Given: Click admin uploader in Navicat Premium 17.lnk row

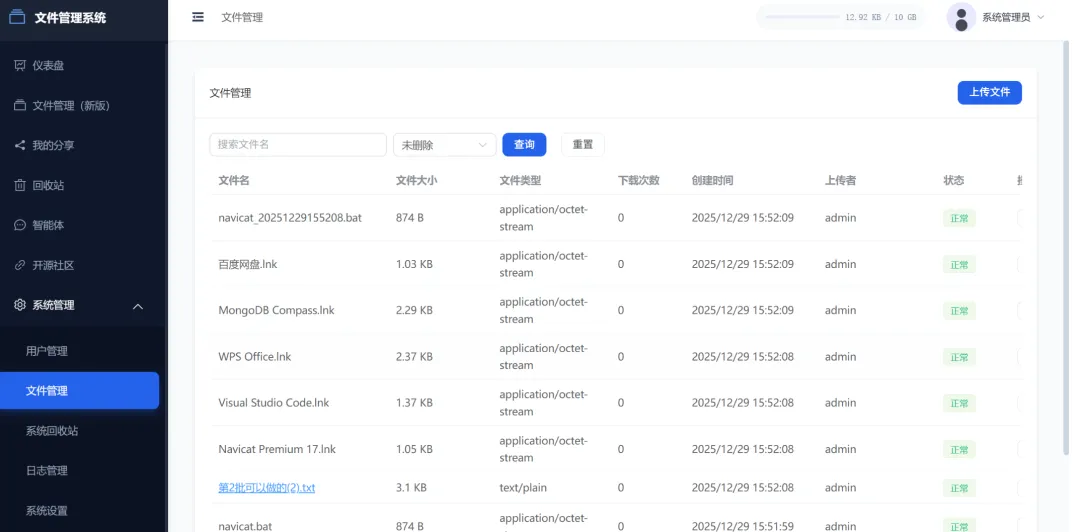Looking at the screenshot, I should (x=840, y=449).
